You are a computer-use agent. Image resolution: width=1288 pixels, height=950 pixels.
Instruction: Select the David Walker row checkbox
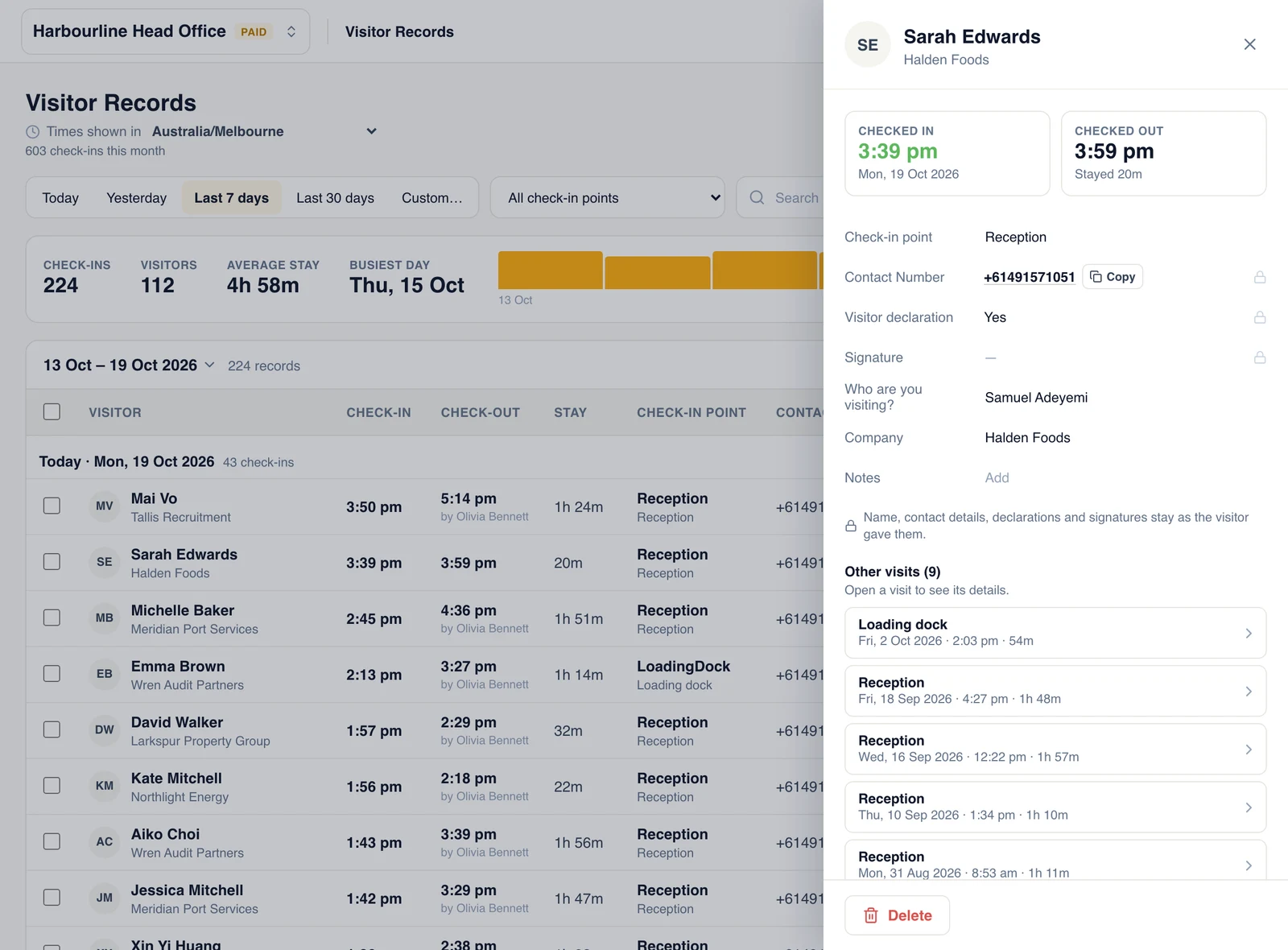point(52,729)
